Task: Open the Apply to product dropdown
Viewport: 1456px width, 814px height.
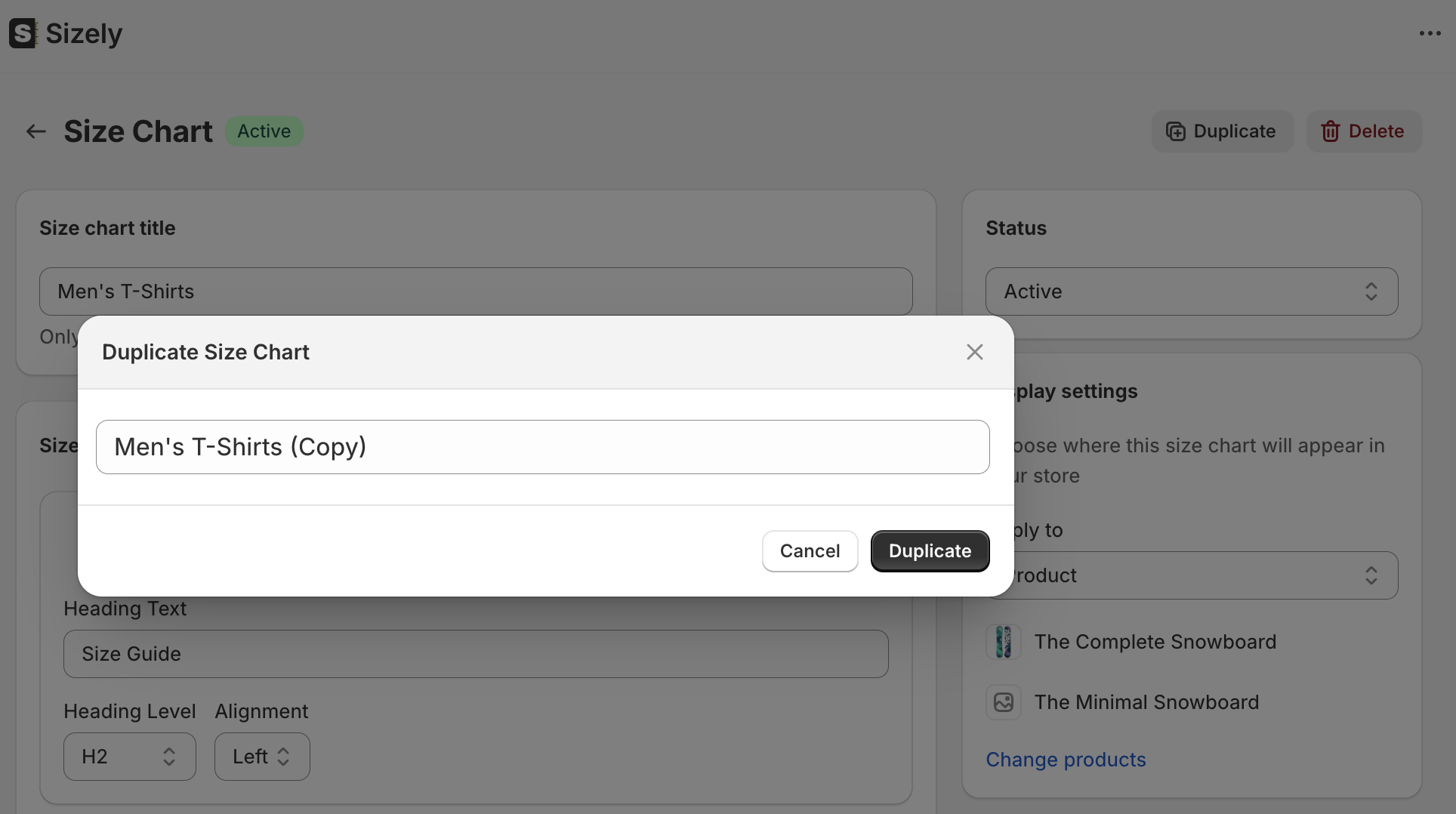Action: click(x=1201, y=575)
